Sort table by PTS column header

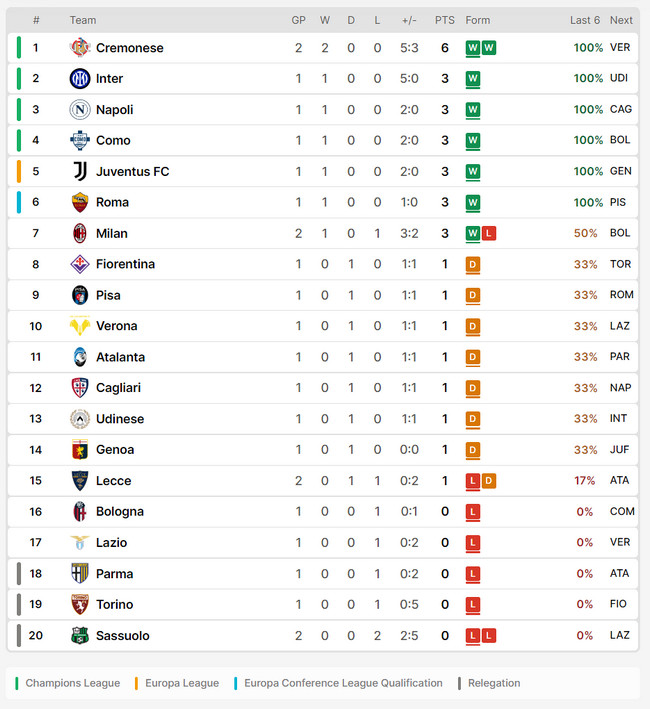(445, 20)
